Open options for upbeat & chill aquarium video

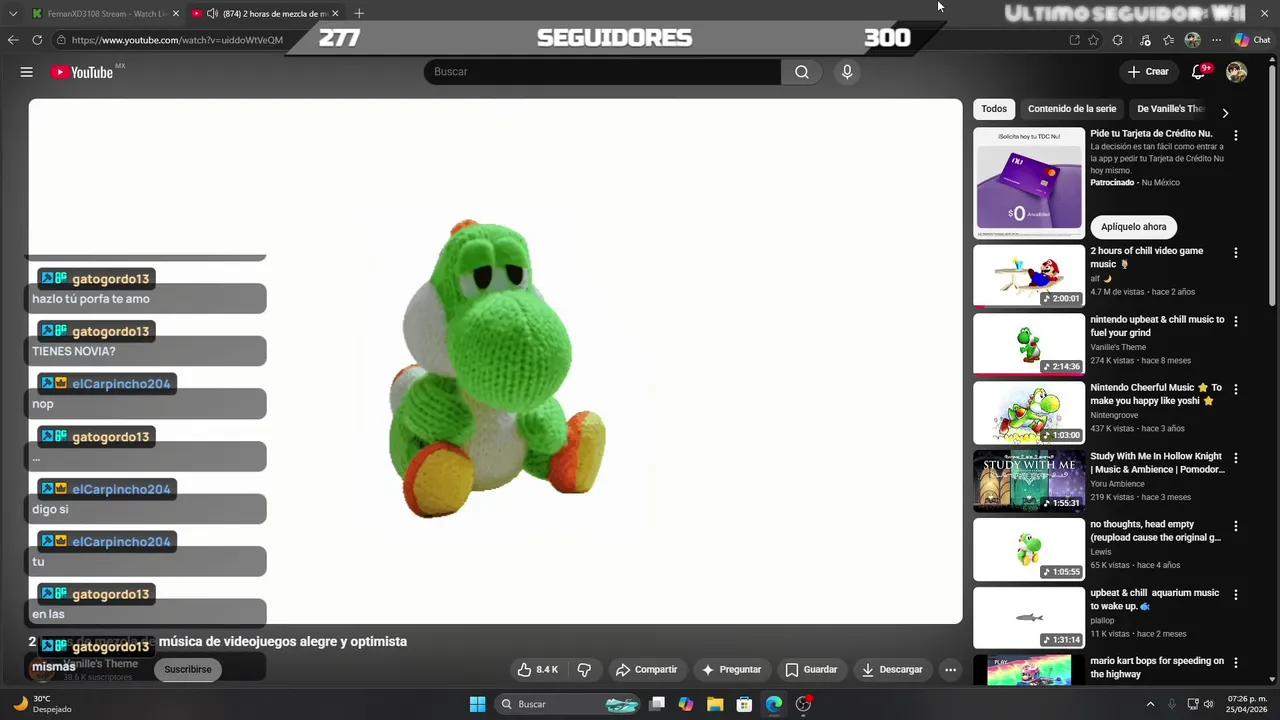[x=1236, y=594]
